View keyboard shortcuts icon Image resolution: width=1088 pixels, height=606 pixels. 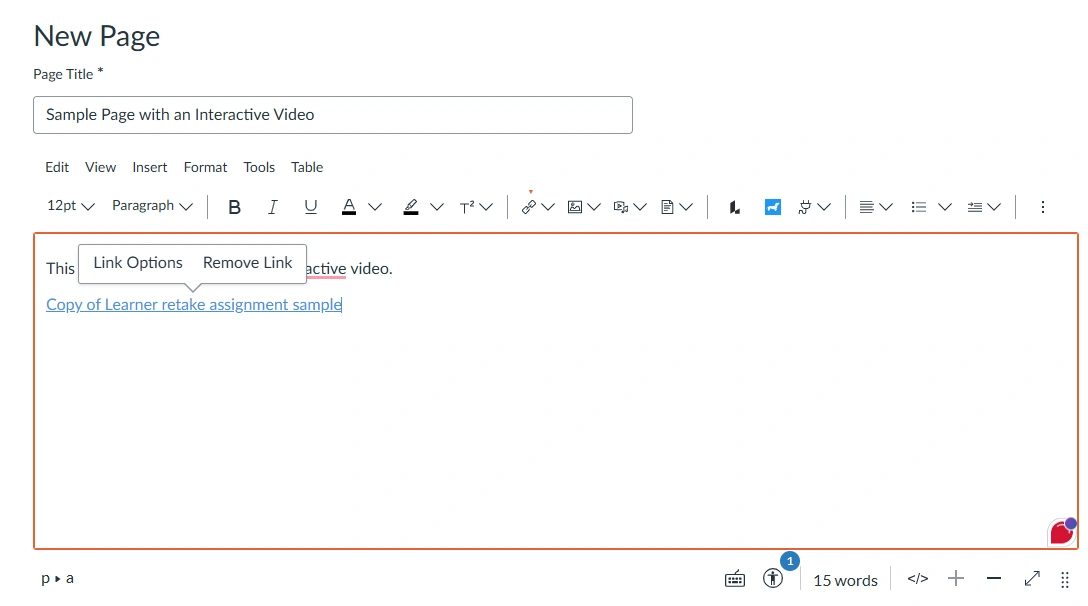(735, 579)
